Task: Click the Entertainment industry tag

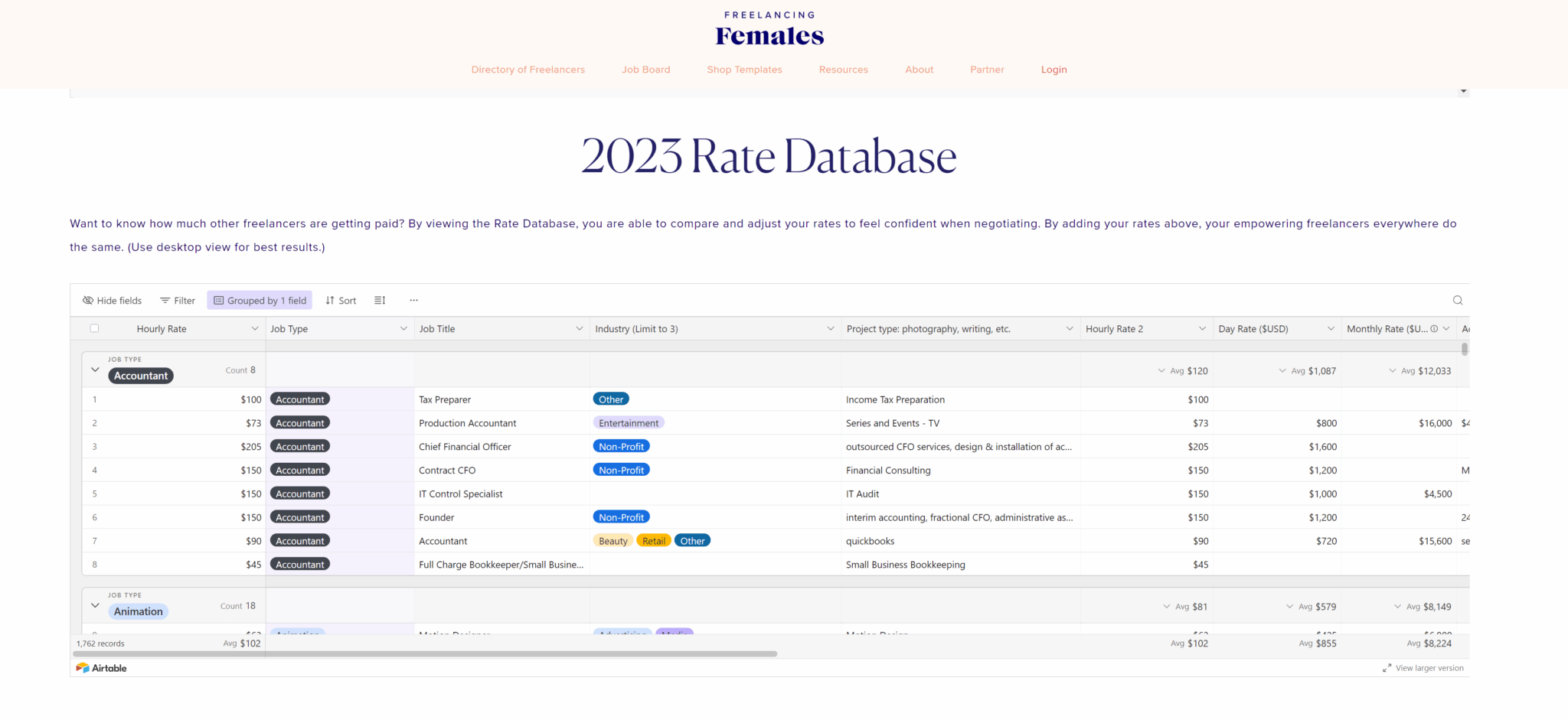Action: click(x=629, y=423)
